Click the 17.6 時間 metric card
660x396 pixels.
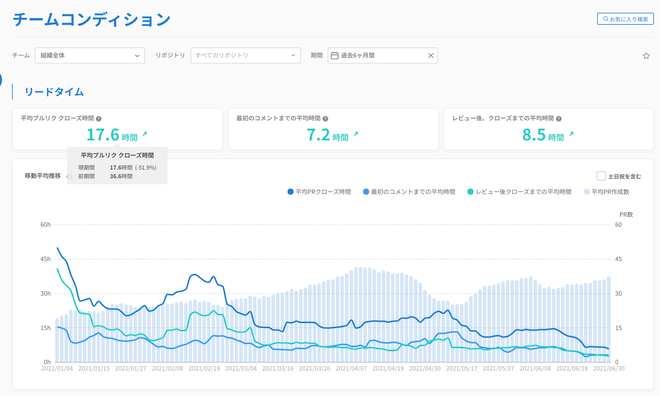click(117, 129)
